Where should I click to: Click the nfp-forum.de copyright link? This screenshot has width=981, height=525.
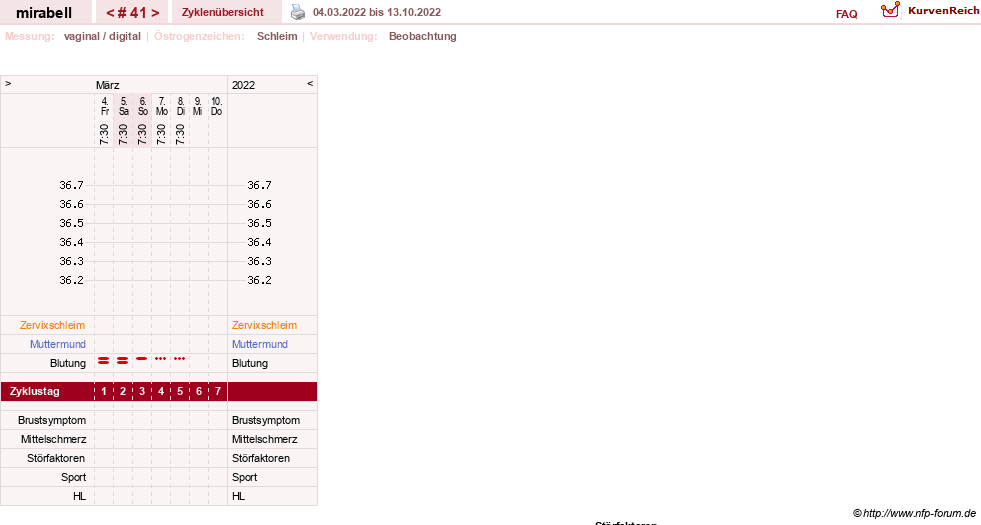pos(914,514)
